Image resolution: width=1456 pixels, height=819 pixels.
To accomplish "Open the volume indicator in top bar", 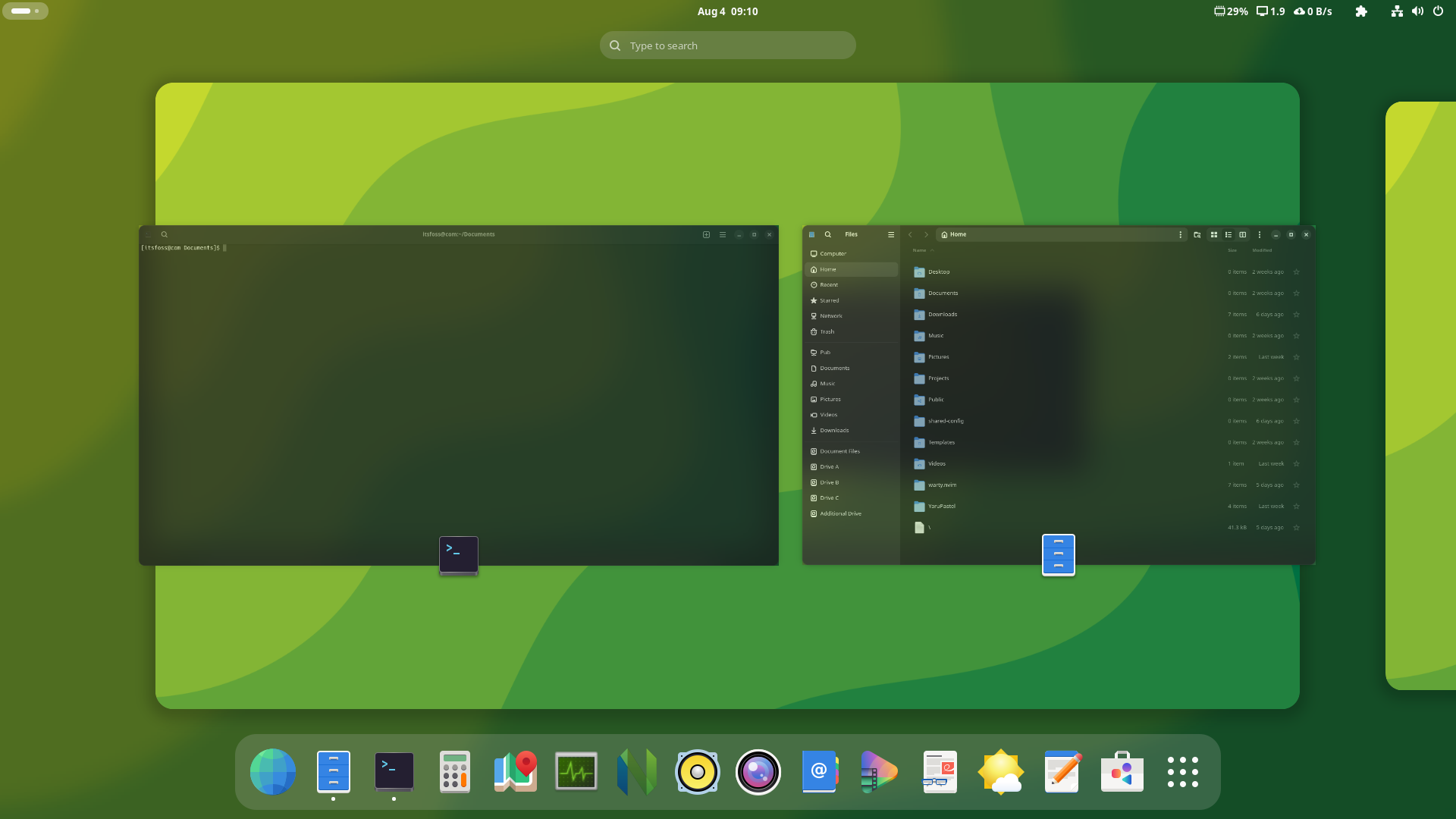I will [1417, 11].
